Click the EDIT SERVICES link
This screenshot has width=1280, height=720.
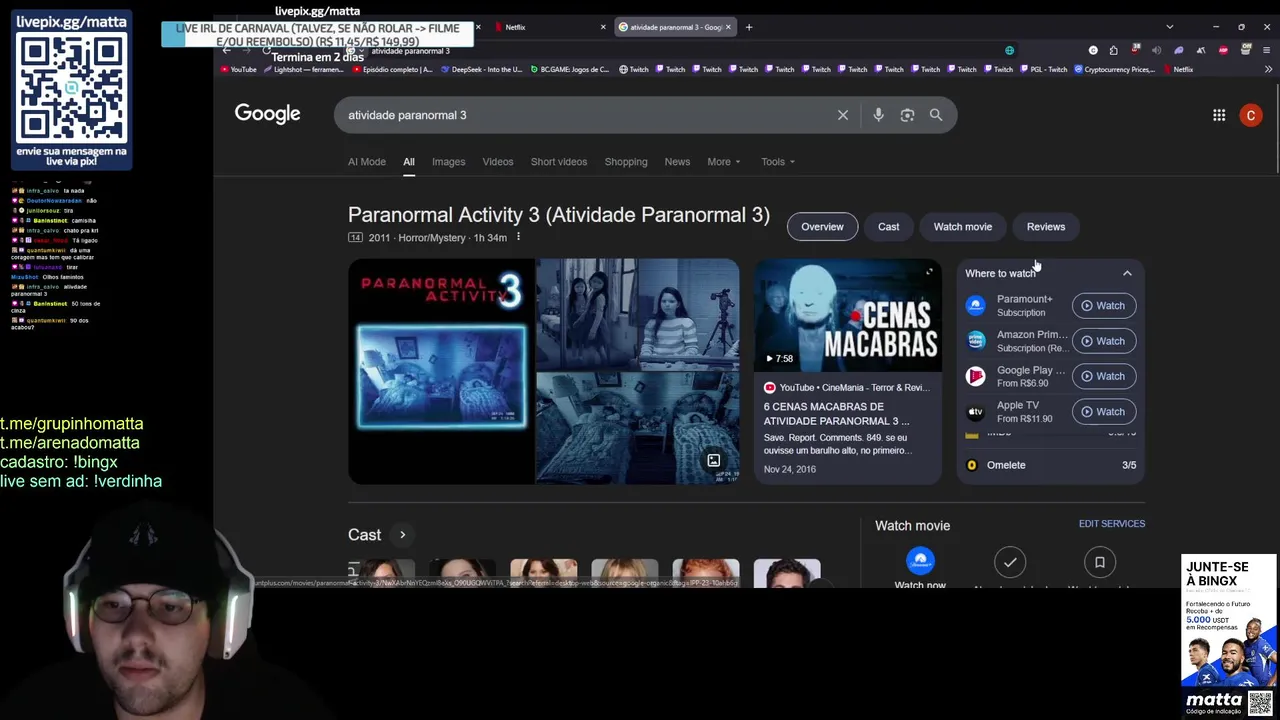coord(1112,524)
